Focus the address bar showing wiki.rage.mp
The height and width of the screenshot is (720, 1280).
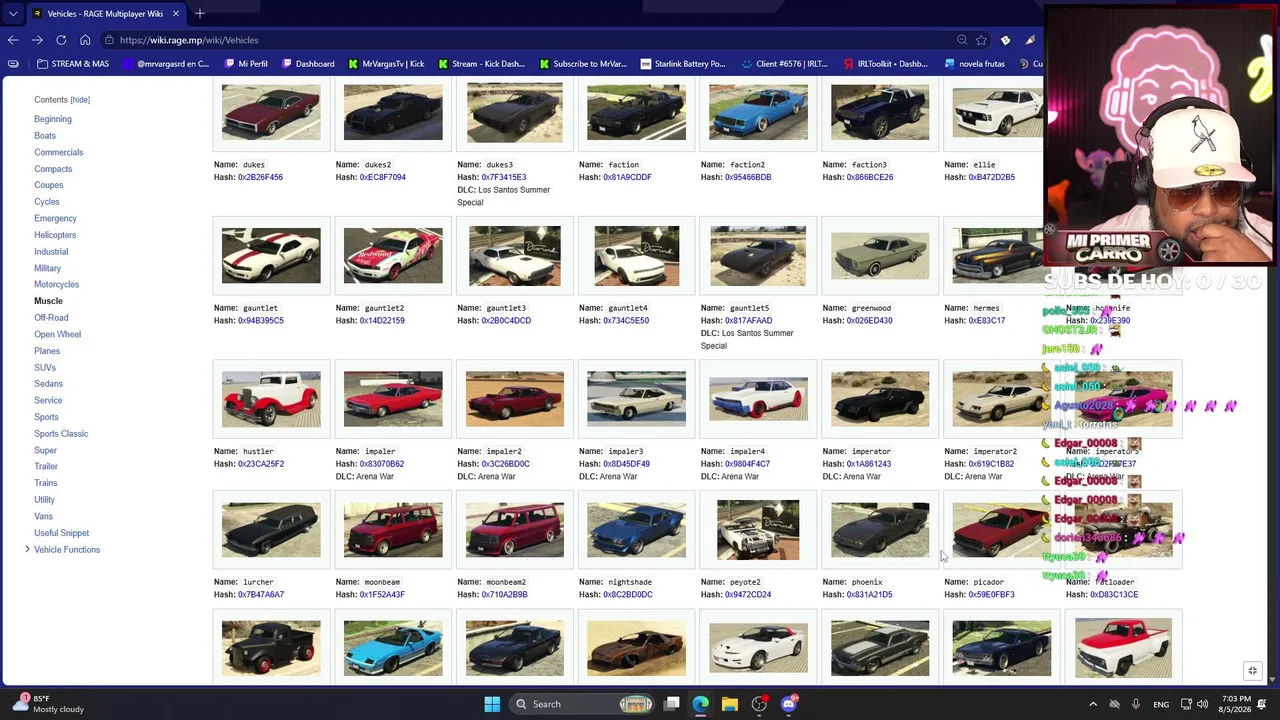point(530,40)
